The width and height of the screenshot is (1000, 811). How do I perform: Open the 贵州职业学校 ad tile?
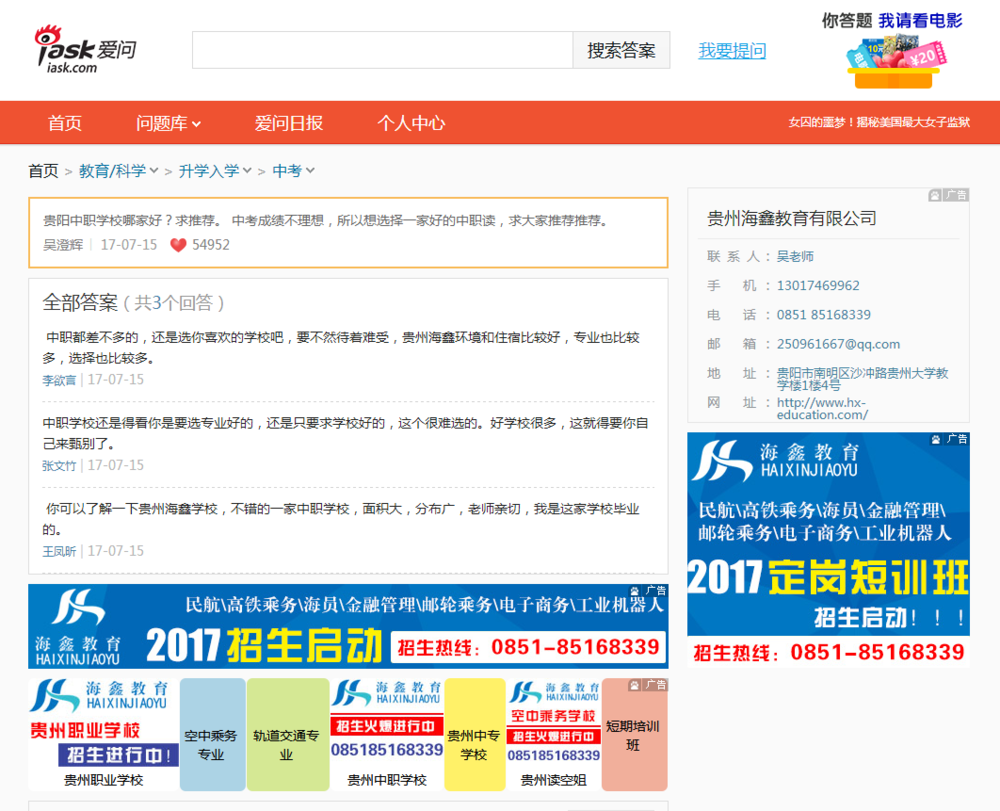[103, 734]
